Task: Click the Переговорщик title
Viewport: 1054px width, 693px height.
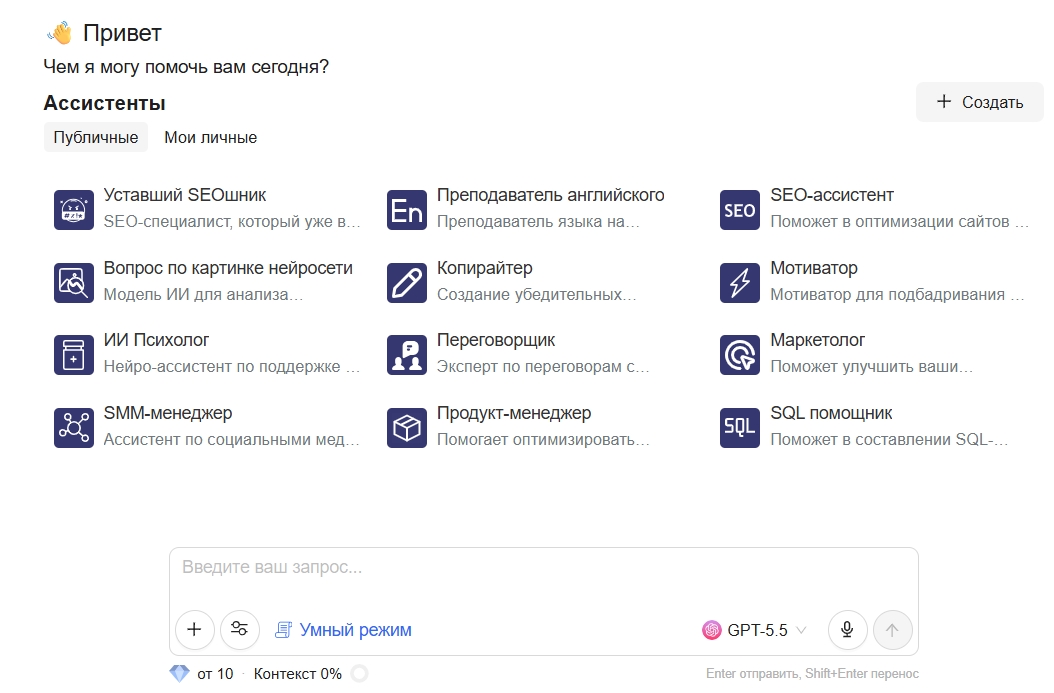Action: click(x=496, y=340)
